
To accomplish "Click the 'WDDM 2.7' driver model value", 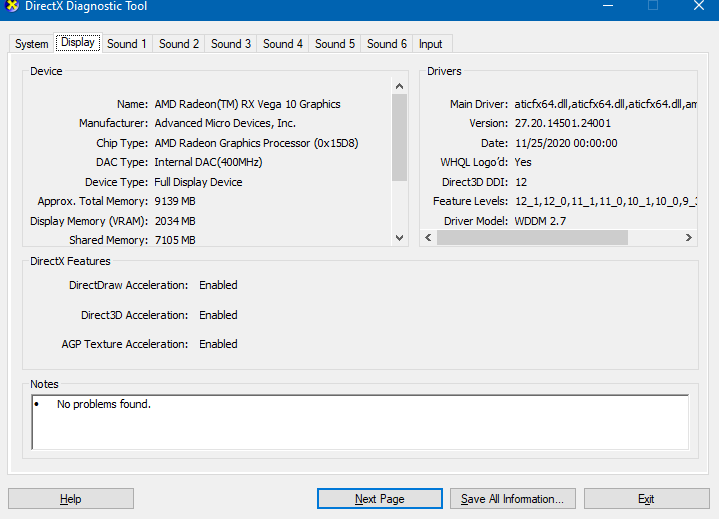I will [x=540, y=221].
